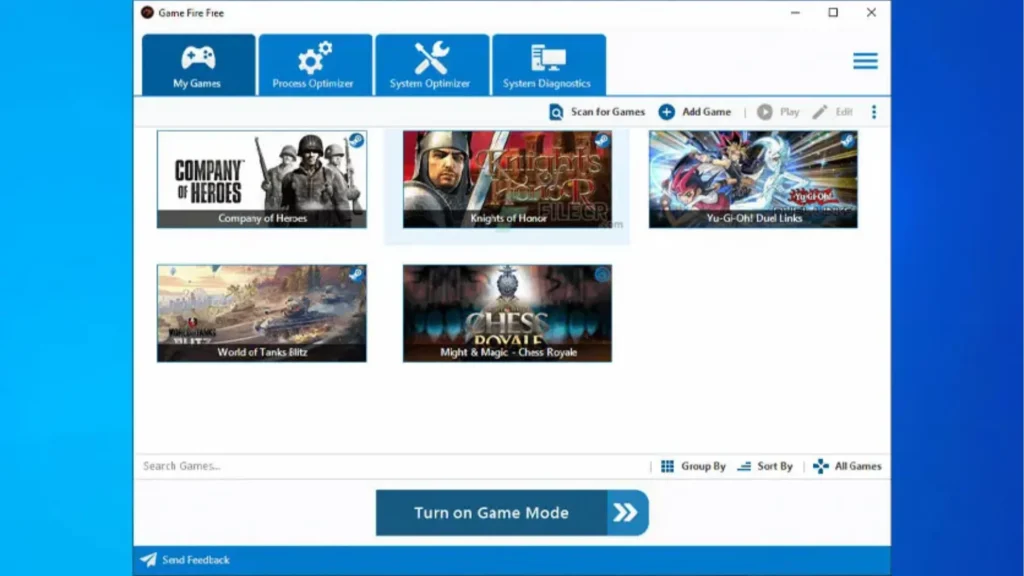Click the Sort By lines icon
Screen dimensions: 1024x576
coord(743,465)
